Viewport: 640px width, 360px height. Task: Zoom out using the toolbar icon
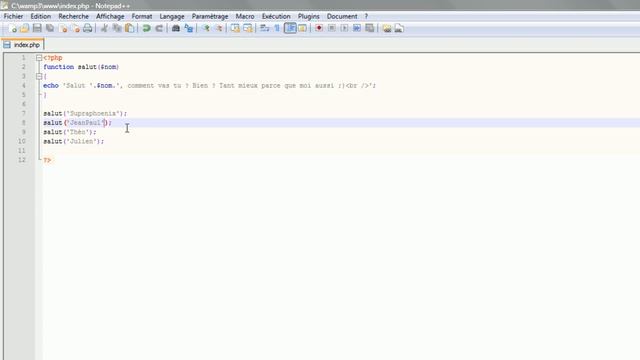(x=219, y=28)
